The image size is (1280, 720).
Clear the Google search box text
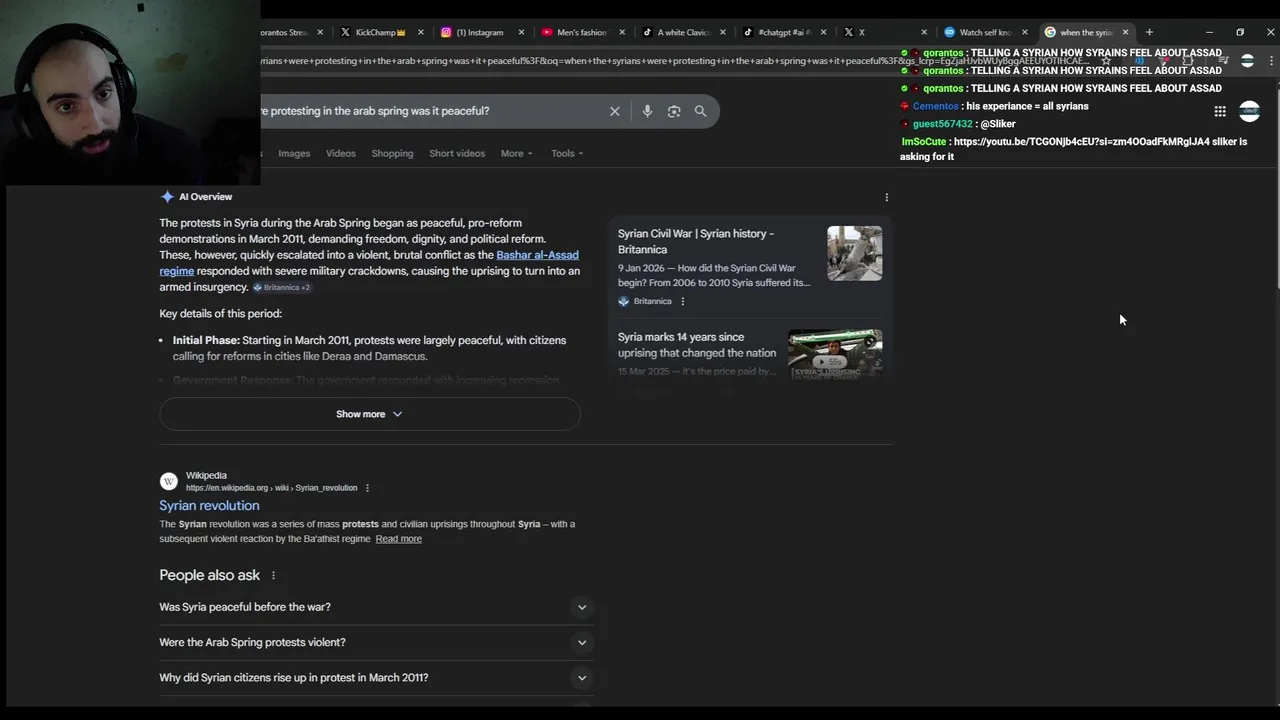615,111
